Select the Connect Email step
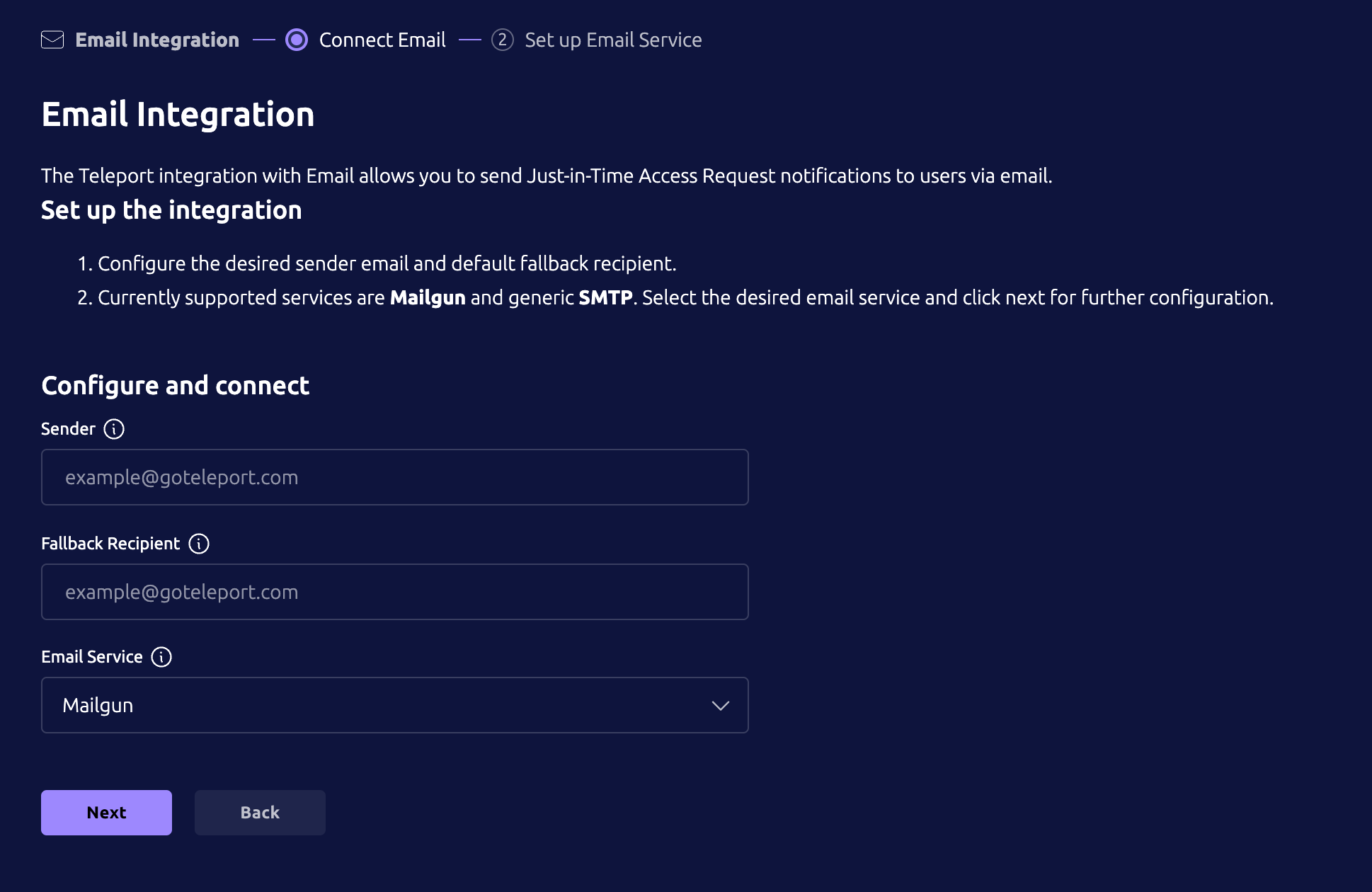This screenshot has width=1372, height=892. pyautogui.click(x=382, y=40)
